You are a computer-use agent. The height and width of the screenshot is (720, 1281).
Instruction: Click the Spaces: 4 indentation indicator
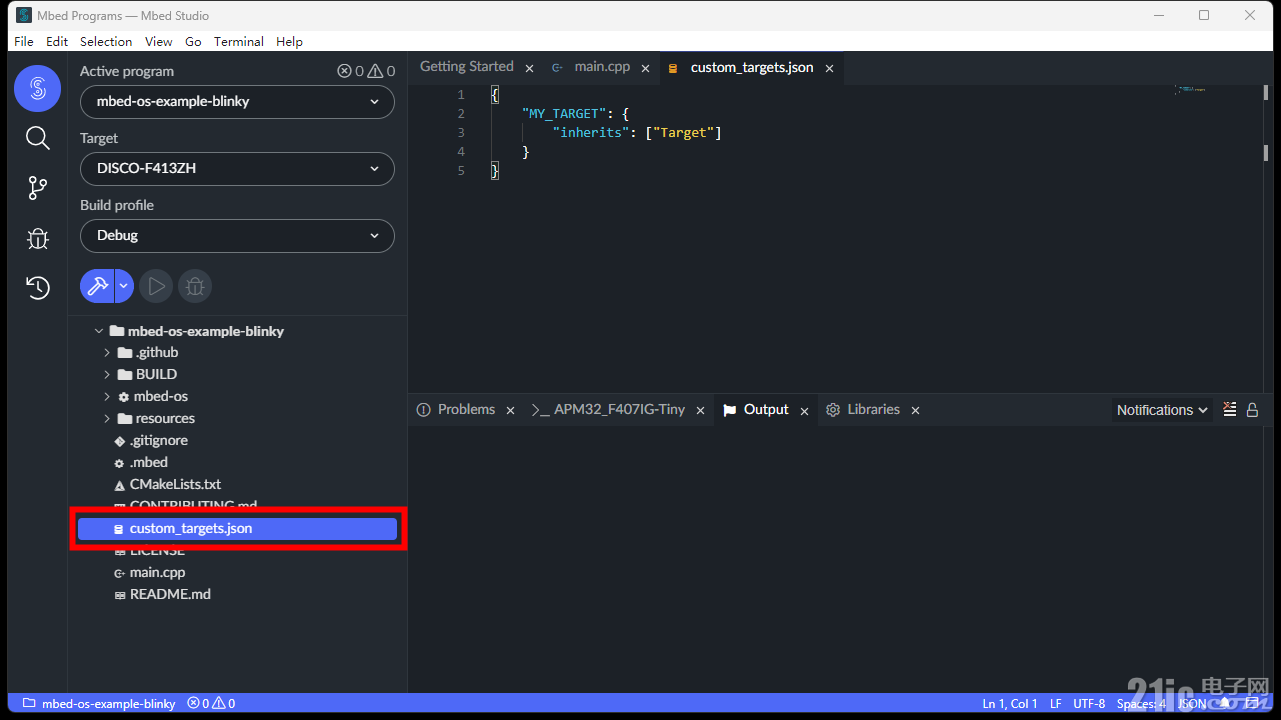tap(1141, 704)
